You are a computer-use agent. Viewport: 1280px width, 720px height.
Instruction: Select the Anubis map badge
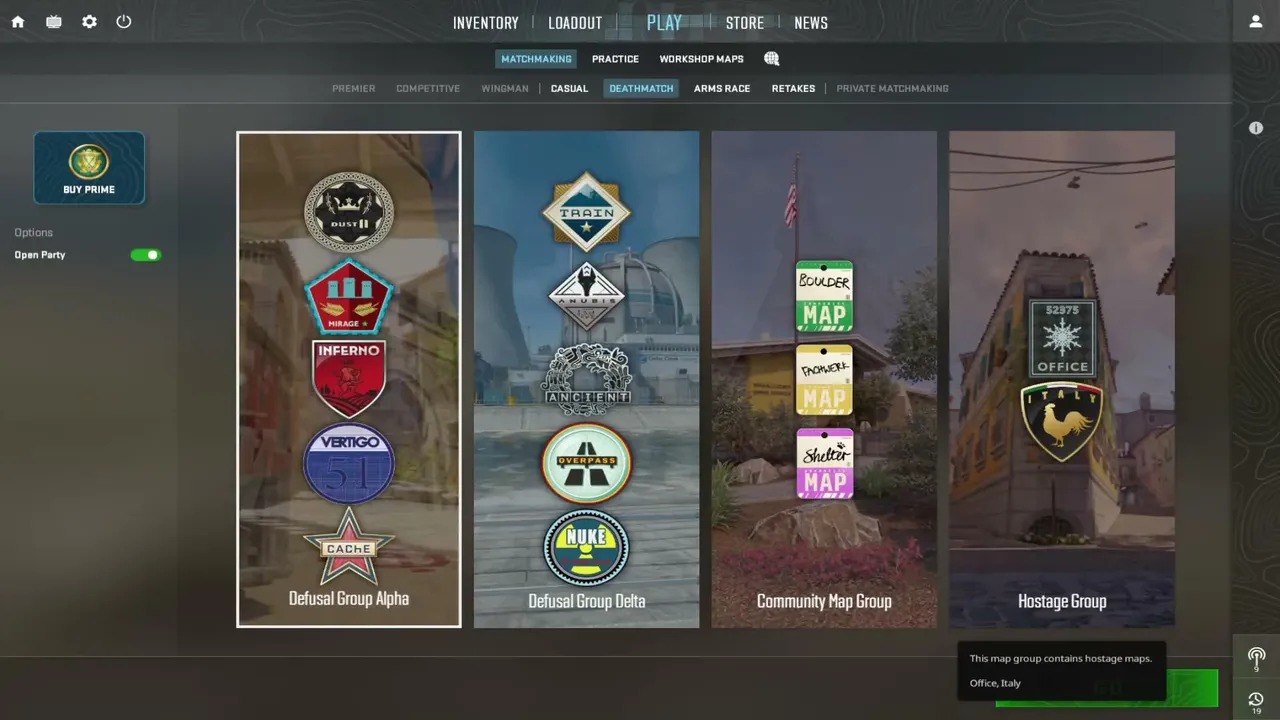(x=587, y=296)
